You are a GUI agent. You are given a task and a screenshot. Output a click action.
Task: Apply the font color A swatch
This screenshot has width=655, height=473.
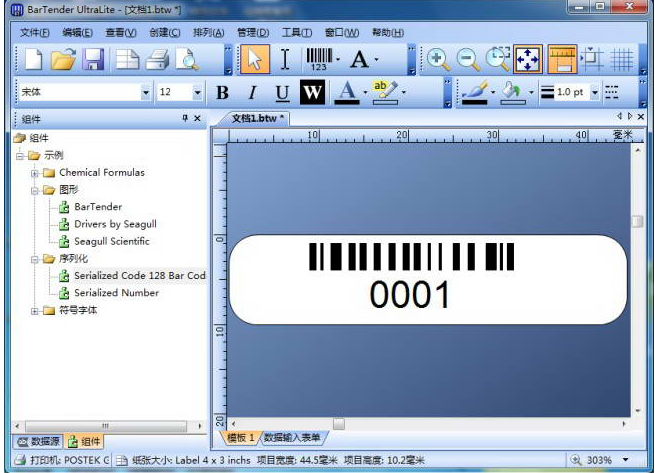[347, 92]
